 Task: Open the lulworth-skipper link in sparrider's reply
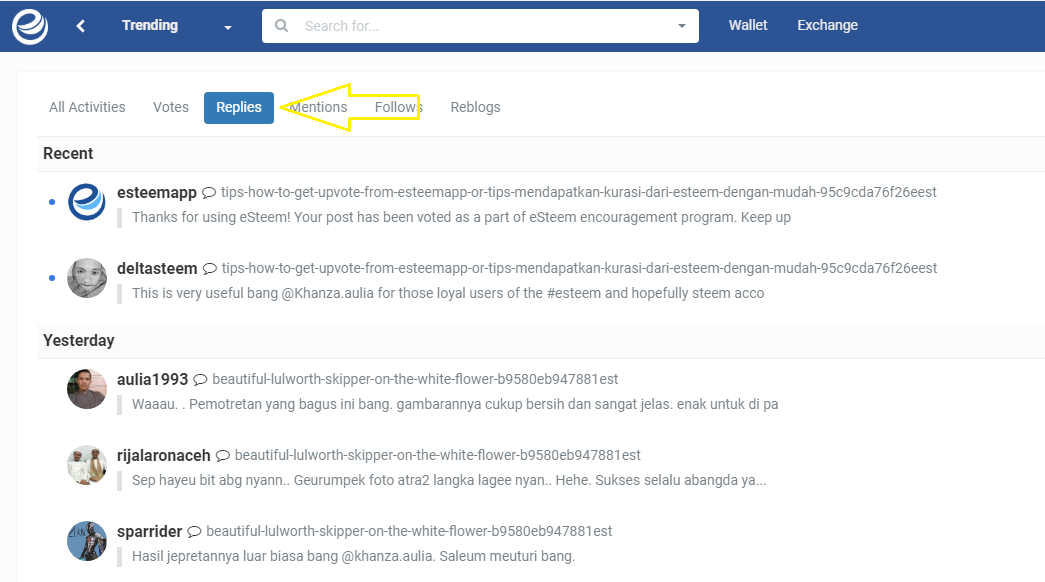tap(409, 531)
